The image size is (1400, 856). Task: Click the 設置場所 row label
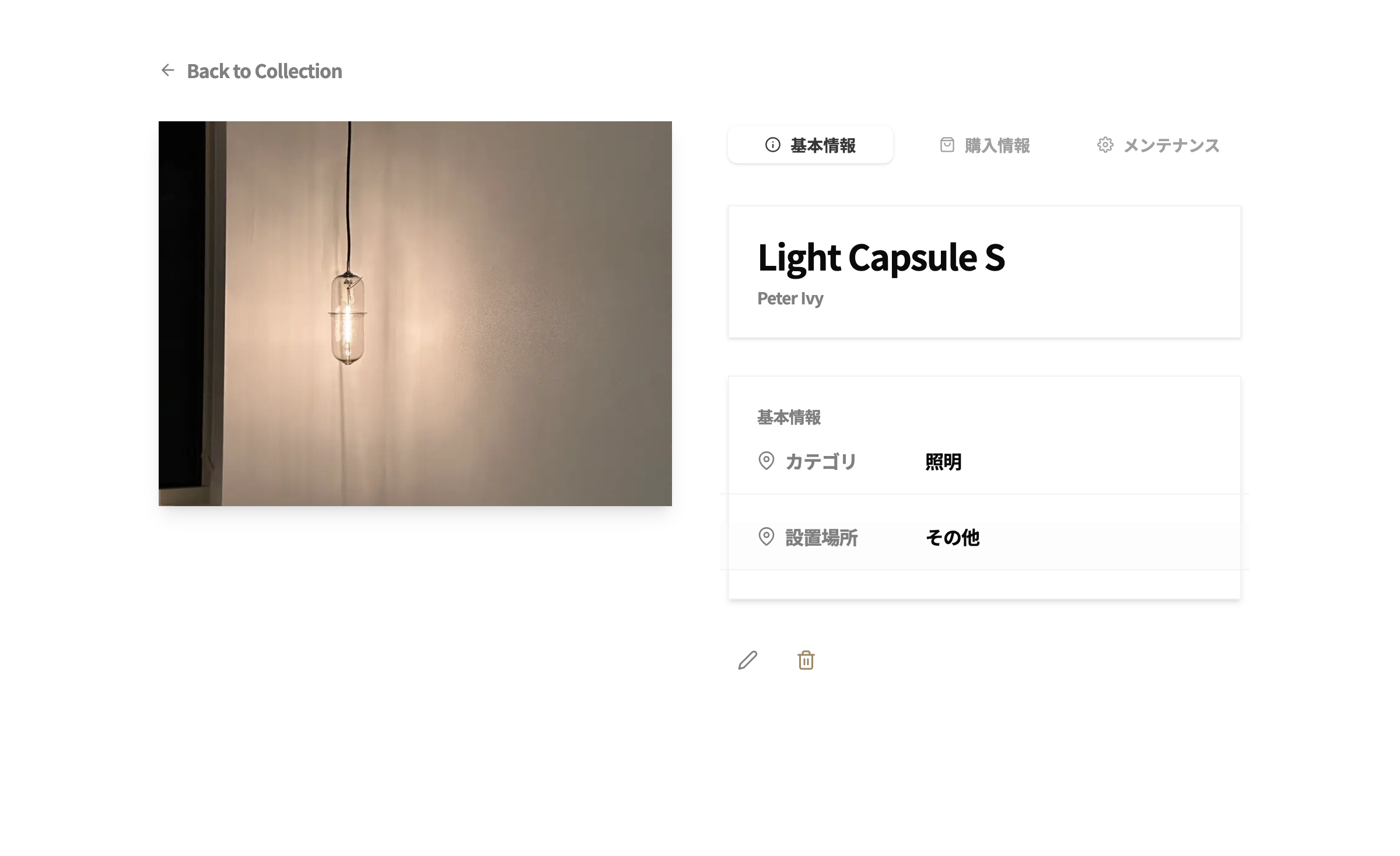tap(821, 538)
